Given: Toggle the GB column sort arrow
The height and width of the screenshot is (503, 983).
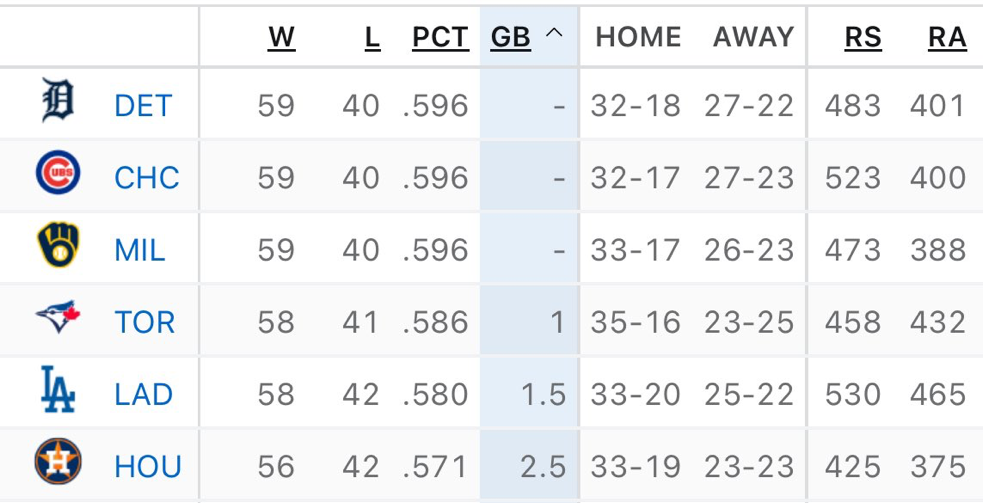Looking at the screenshot, I should [555, 36].
